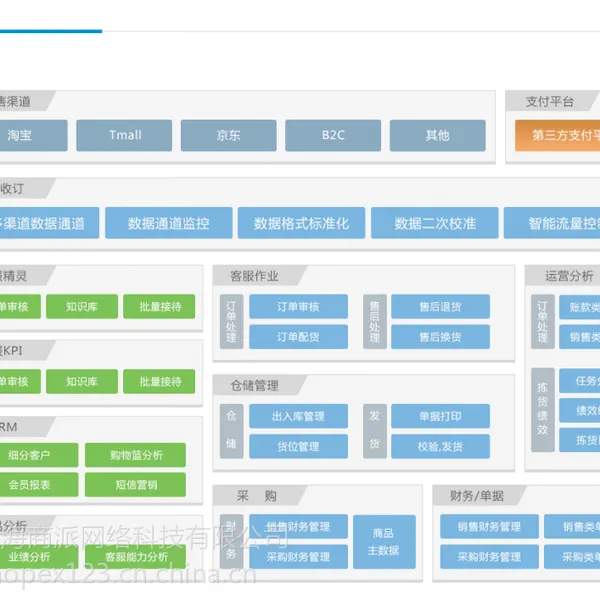This screenshot has width=600, height=600.
Task: Click the 支付平台 section header
Action: 550,101
